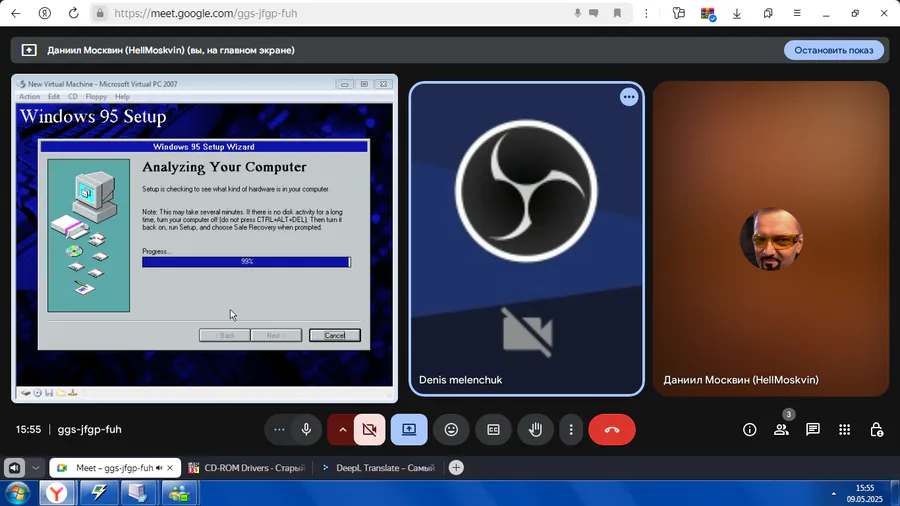Select the shared Virtual PC presentation tile
Screen dimensions: 900x506
[x=204, y=238]
